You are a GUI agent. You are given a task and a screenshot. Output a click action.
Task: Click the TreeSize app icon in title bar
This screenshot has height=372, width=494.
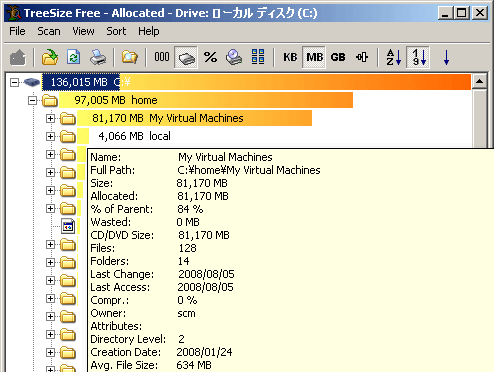pyautogui.click(x=14, y=13)
